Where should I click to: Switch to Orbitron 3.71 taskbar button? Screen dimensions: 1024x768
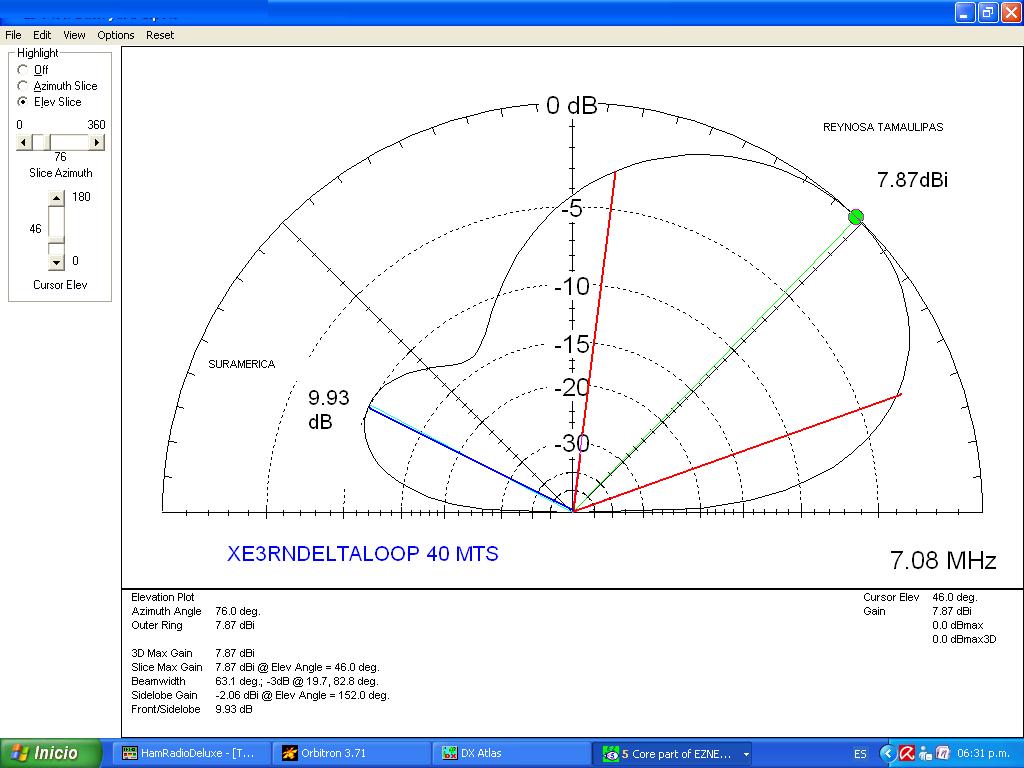(x=353, y=753)
